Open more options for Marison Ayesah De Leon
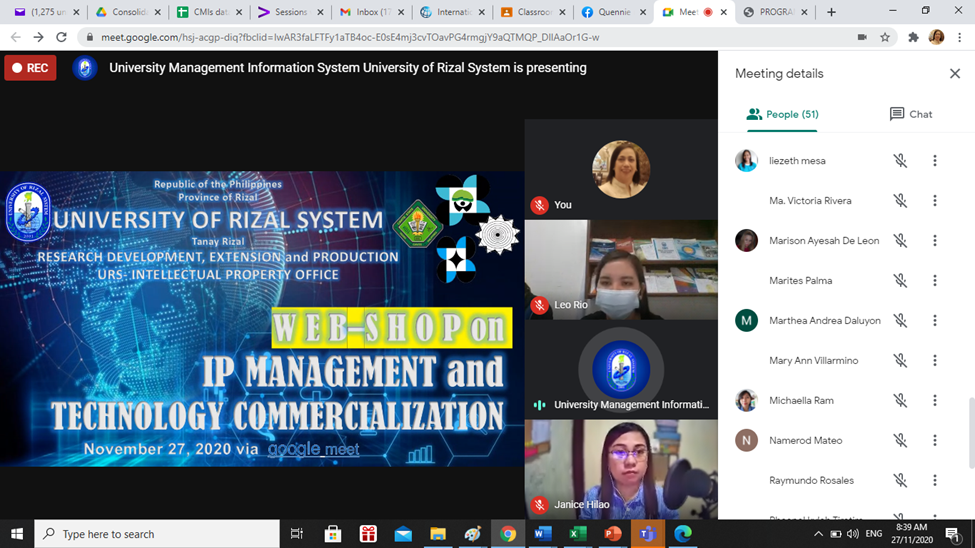The image size is (975, 548). [x=935, y=240]
